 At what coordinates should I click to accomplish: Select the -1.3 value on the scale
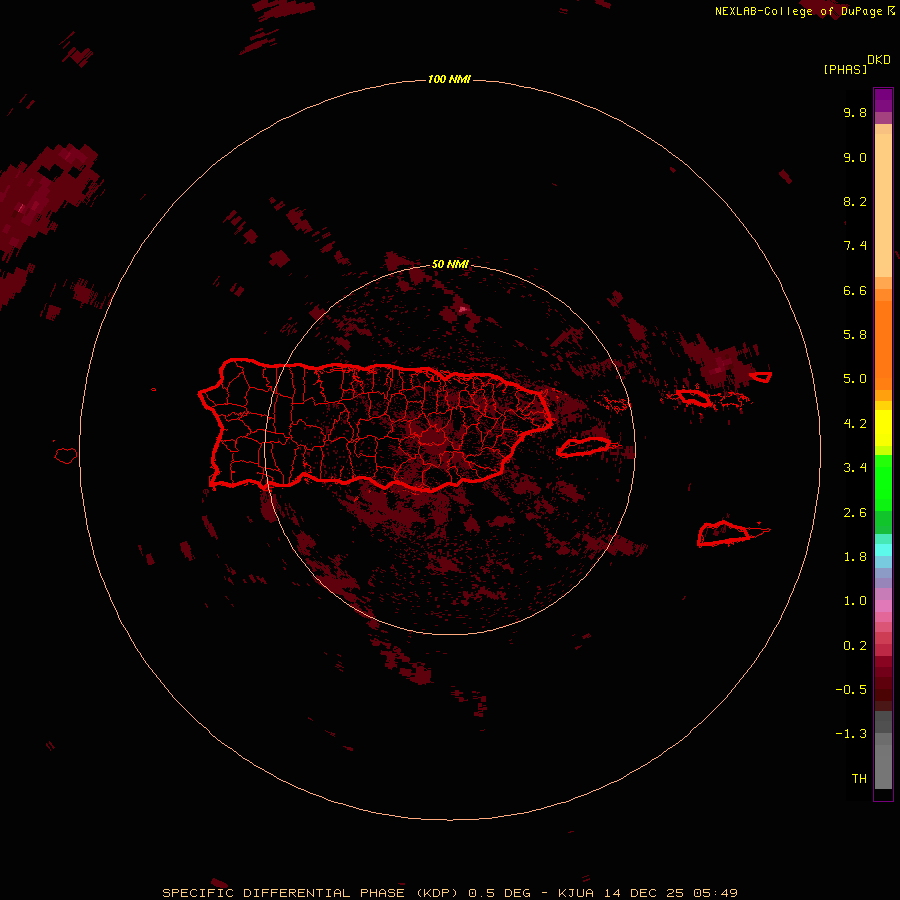[851, 734]
